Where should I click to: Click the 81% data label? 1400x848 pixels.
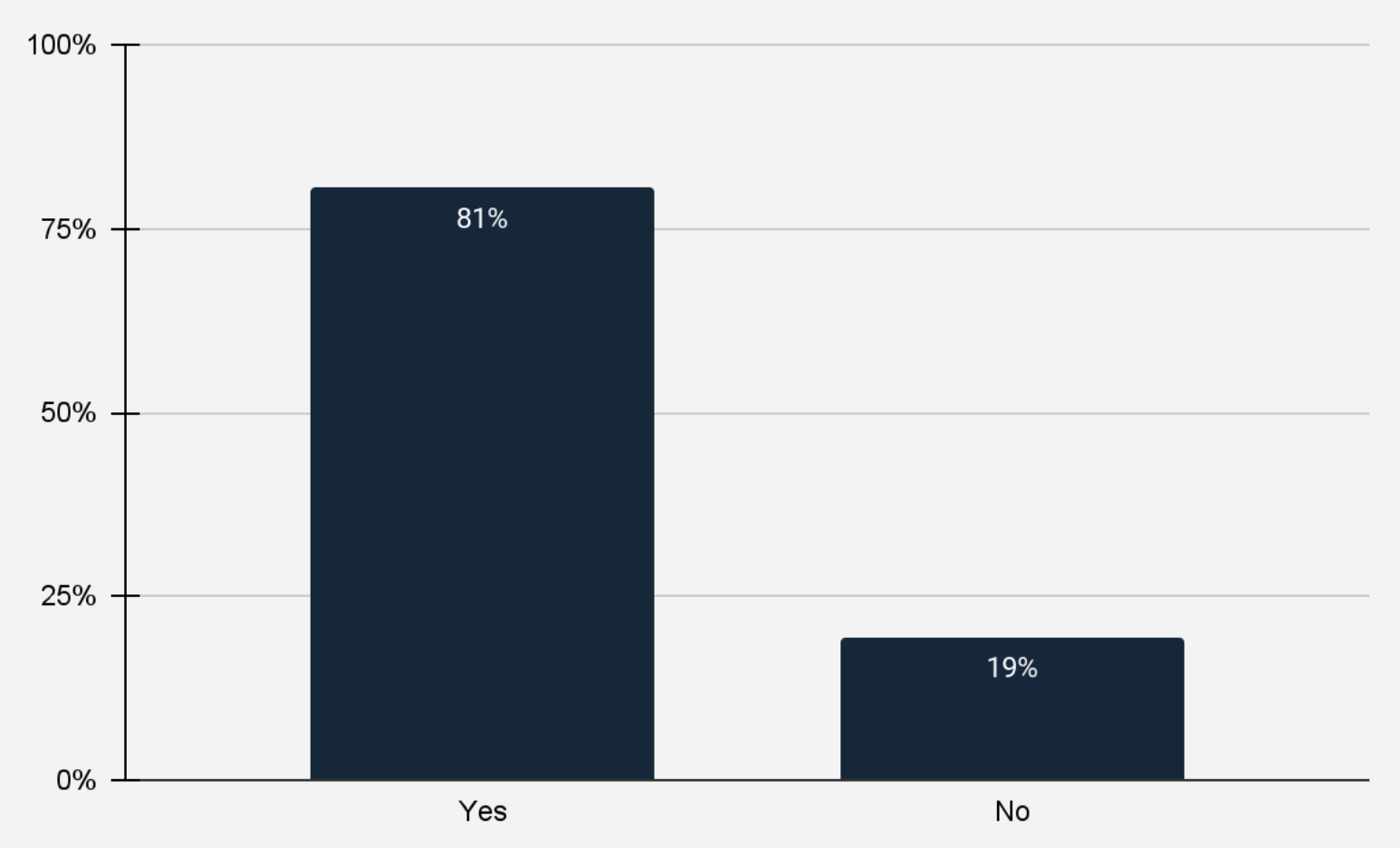(482, 218)
